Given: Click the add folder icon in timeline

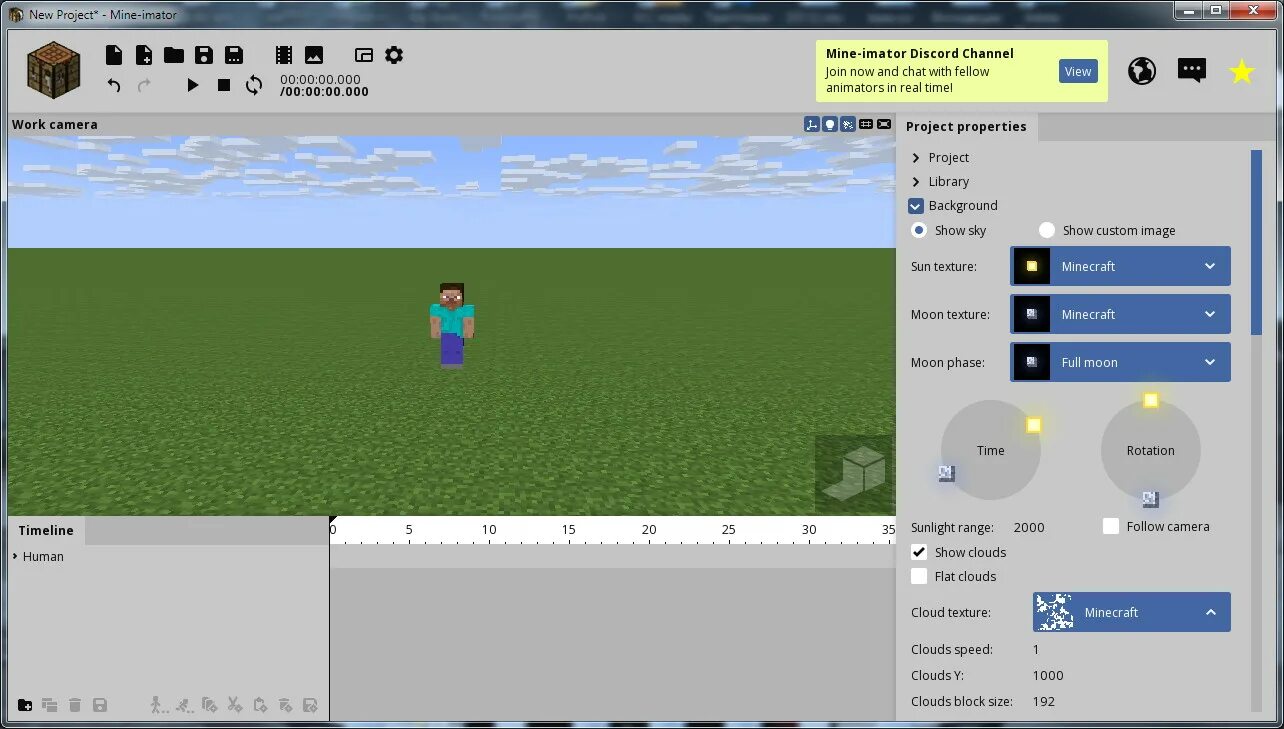Looking at the screenshot, I should click(x=25, y=705).
